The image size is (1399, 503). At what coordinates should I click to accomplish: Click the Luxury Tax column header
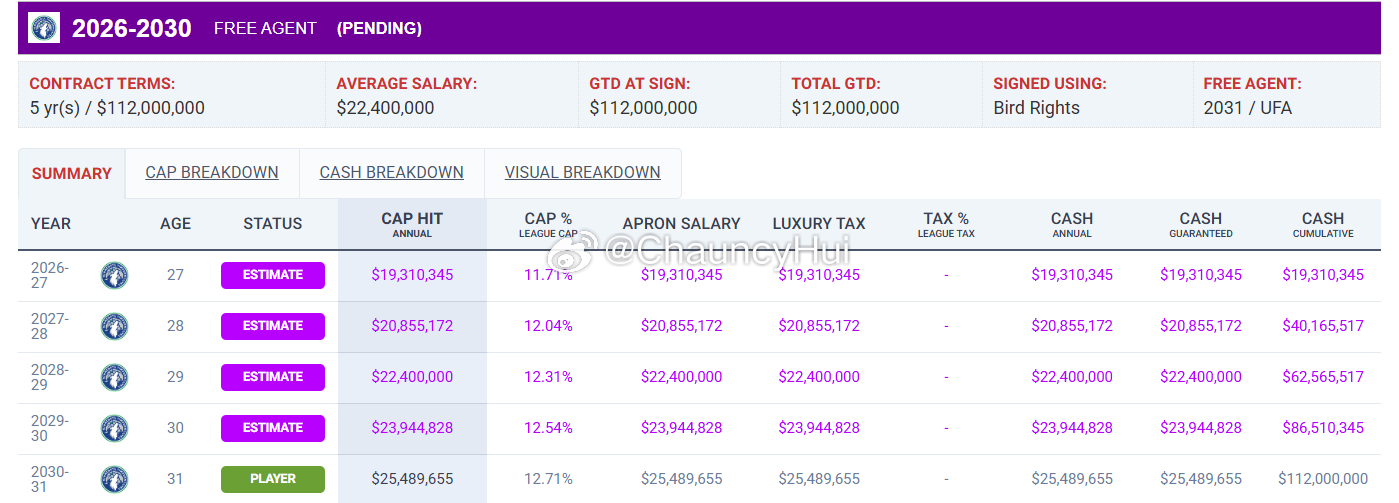click(819, 224)
